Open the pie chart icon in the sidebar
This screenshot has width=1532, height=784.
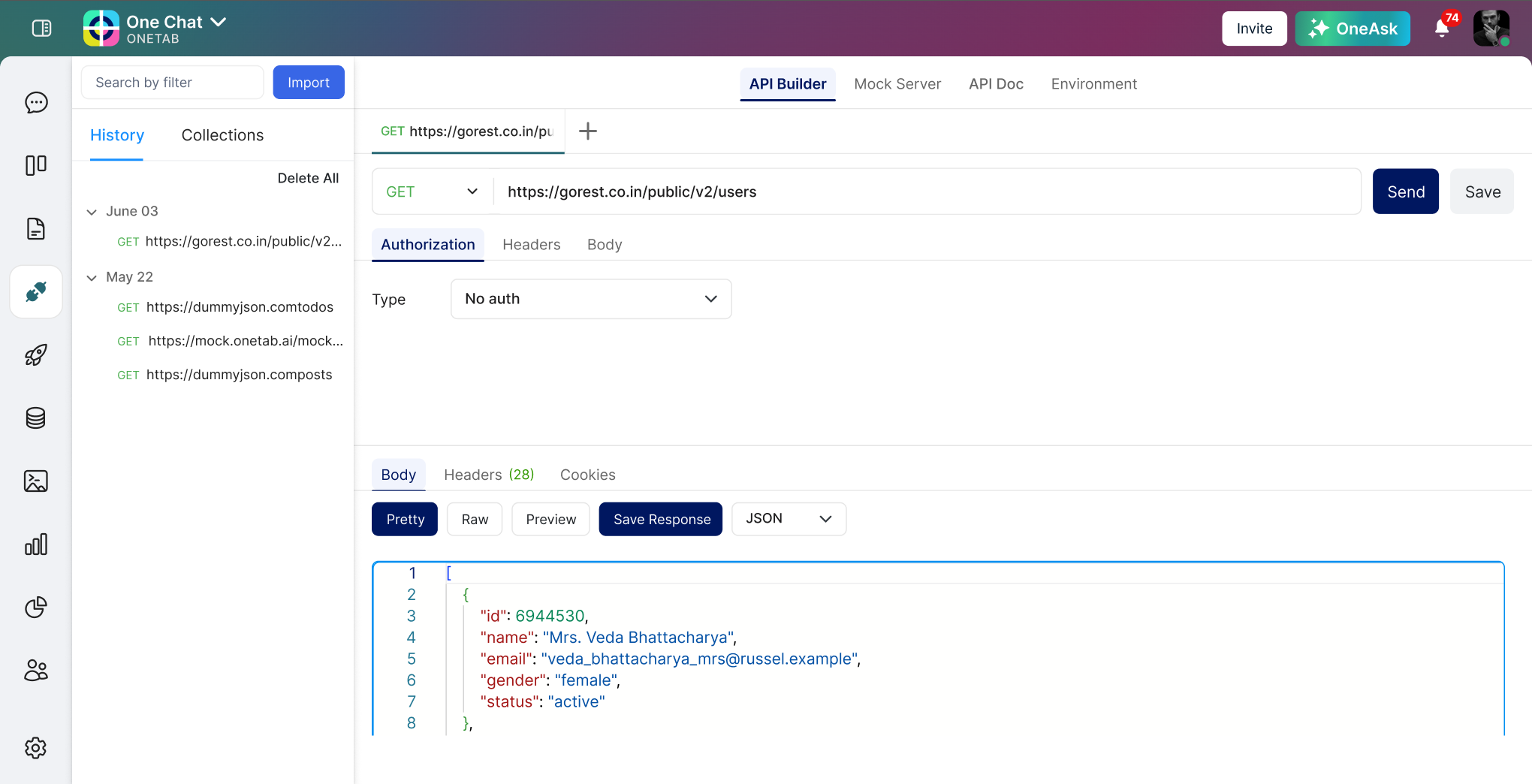(x=35, y=608)
